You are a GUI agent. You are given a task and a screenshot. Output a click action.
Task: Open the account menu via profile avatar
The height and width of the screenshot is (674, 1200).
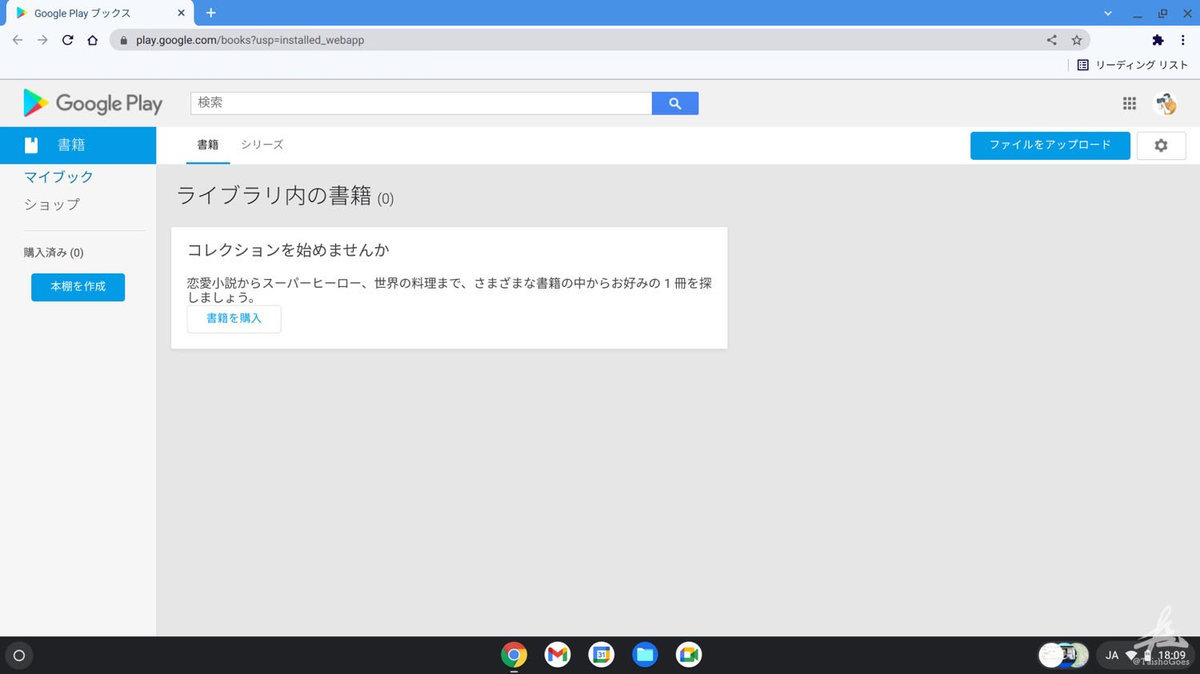point(1167,103)
